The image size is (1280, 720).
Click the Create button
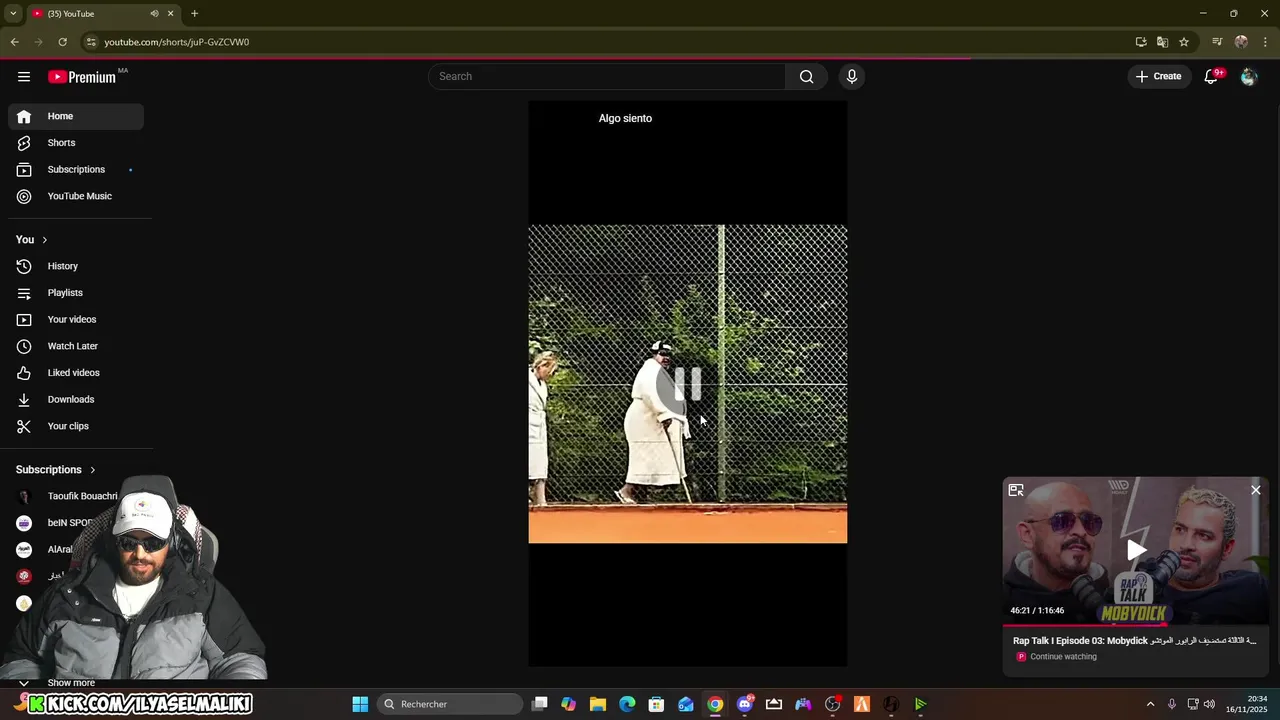point(1159,76)
